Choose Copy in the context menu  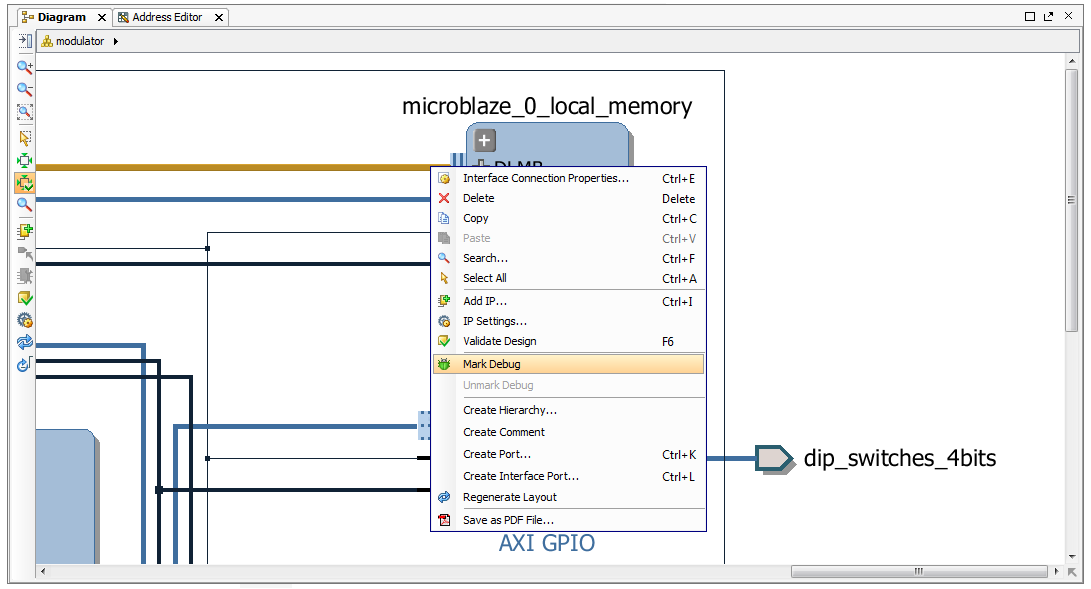coord(568,218)
